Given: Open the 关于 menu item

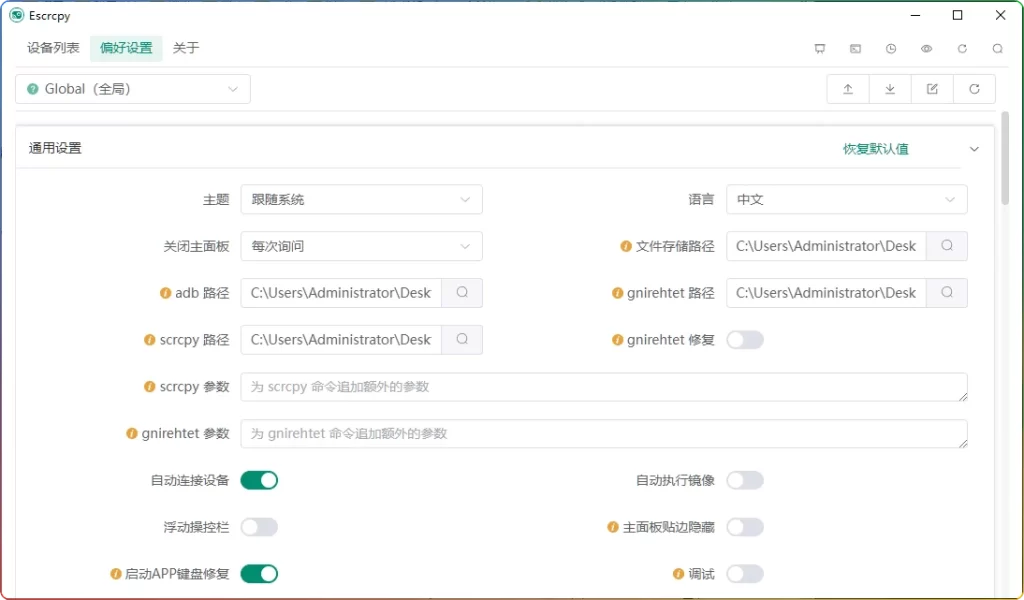Looking at the screenshot, I should (186, 47).
